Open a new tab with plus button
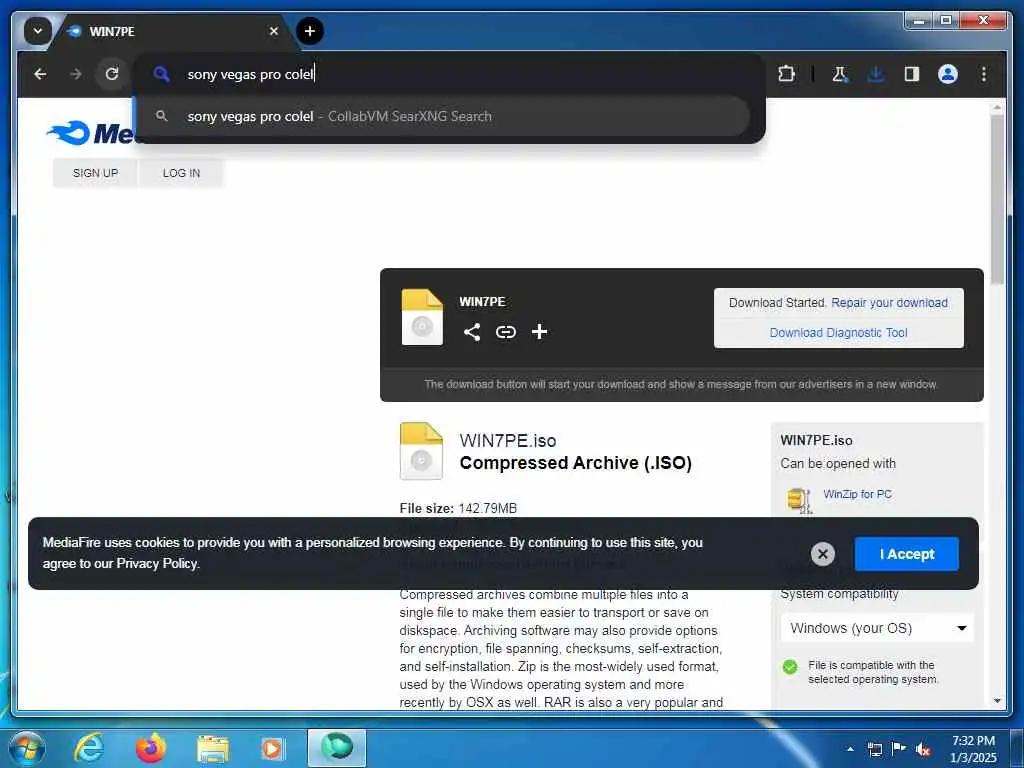This screenshot has width=1024, height=768. [310, 31]
